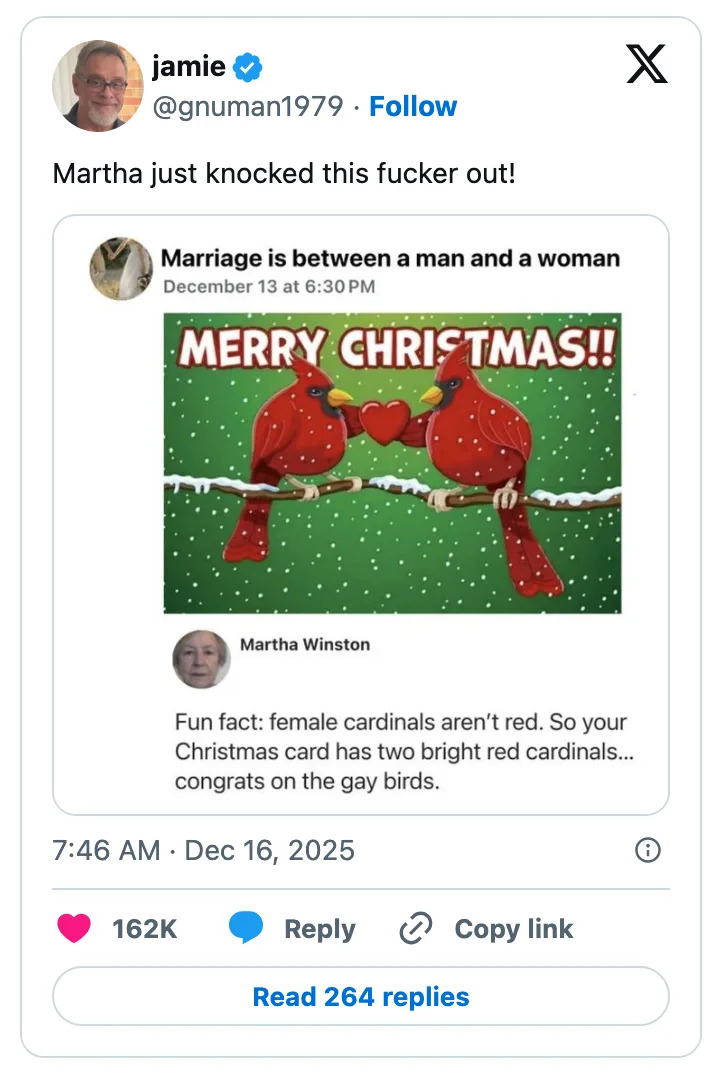
Task: Follow the @gnuman1979 account
Action: (x=413, y=107)
